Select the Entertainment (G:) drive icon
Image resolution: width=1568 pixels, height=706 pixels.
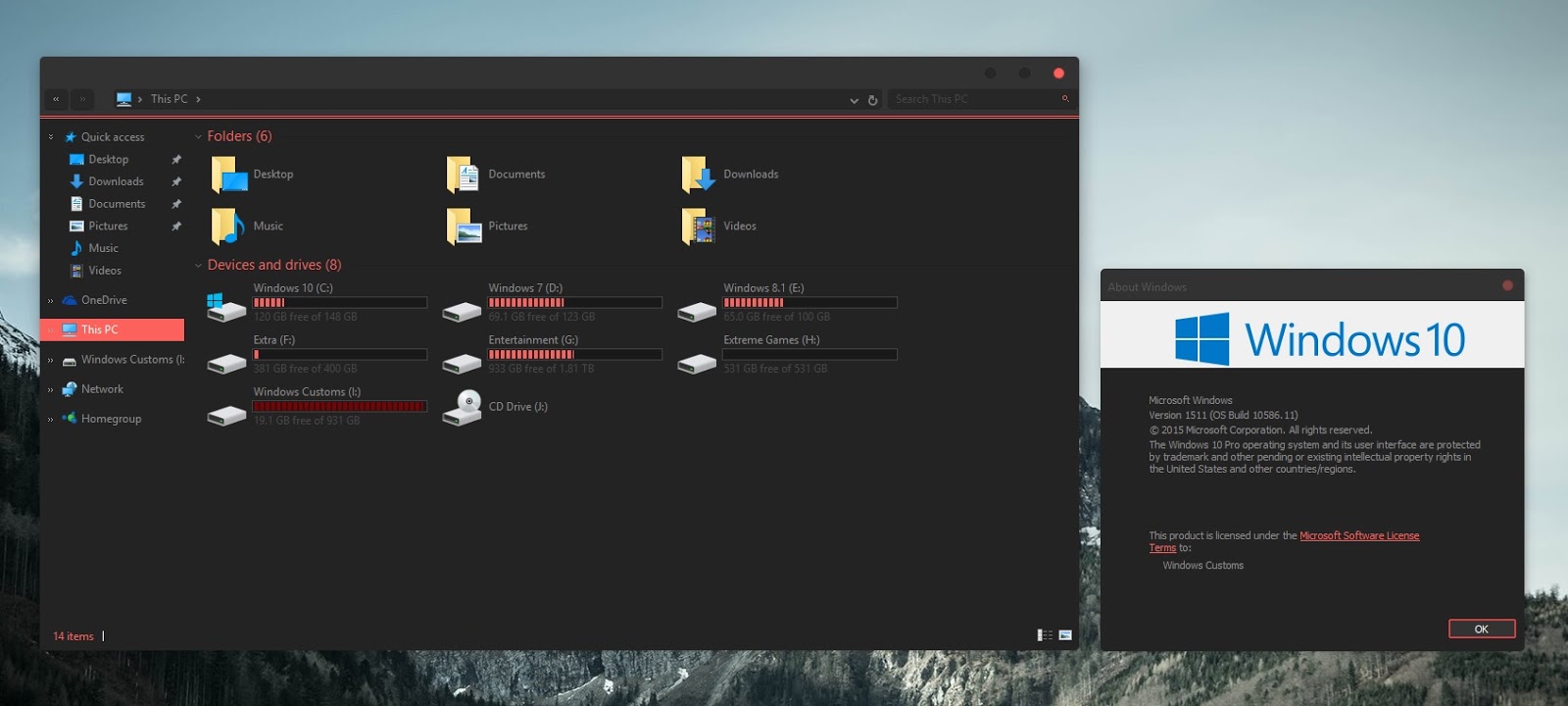pos(462,364)
